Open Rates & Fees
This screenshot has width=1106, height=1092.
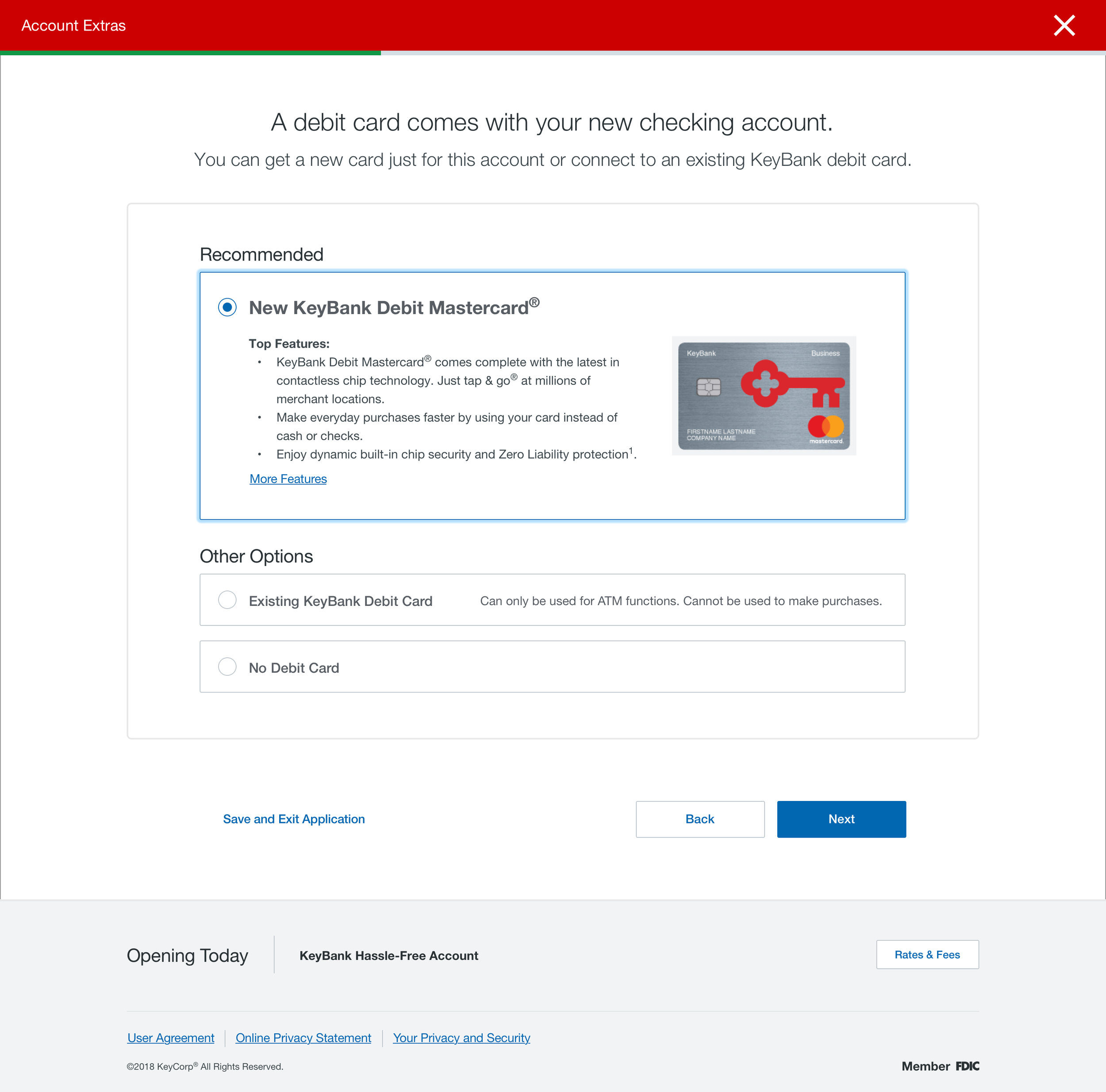pos(927,954)
